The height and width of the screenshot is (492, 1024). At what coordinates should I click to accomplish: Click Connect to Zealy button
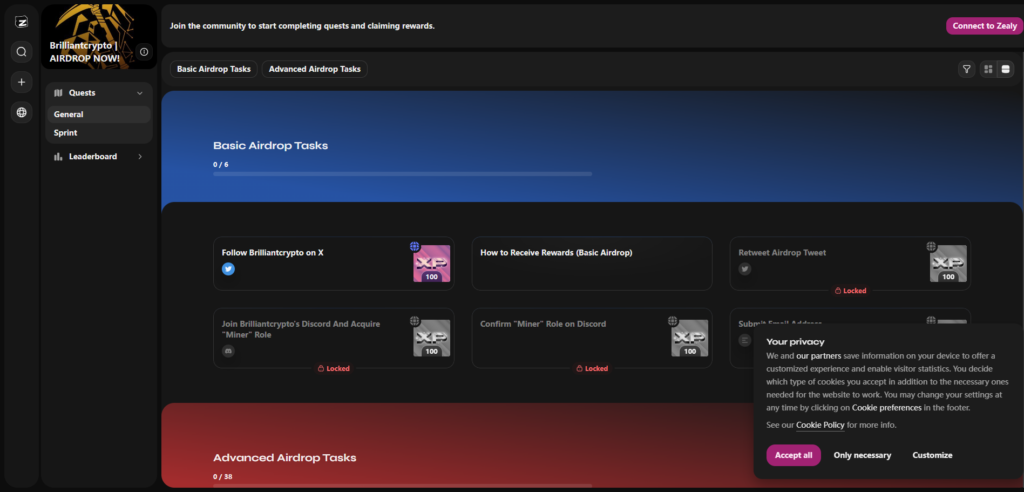coord(985,26)
